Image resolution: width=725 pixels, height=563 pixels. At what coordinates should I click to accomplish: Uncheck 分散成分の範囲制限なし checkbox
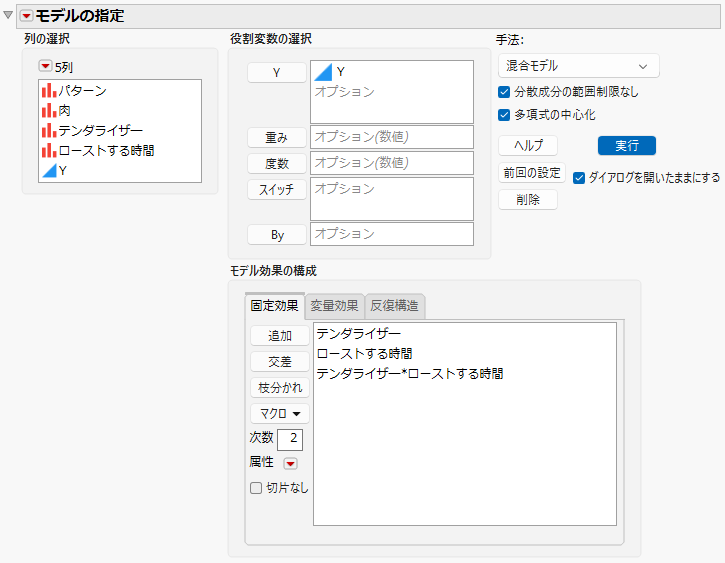(504, 92)
